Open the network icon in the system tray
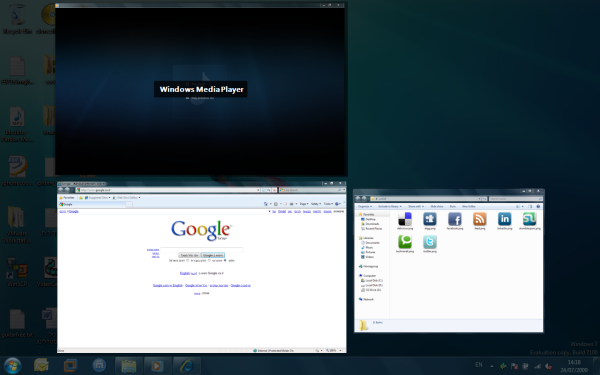Screen dimensions: 600x375 tap(537, 366)
